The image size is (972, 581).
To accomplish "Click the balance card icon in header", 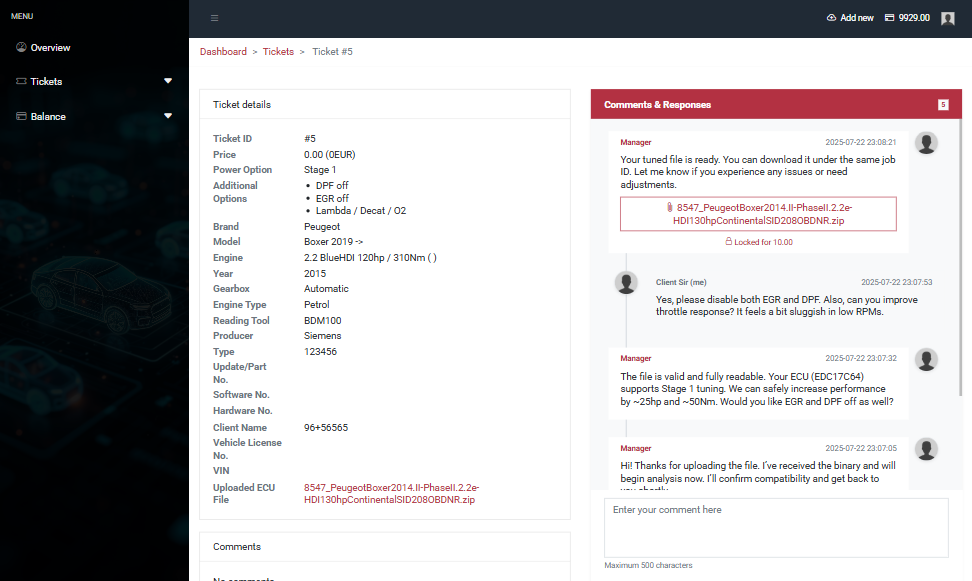I will coord(889,18).
